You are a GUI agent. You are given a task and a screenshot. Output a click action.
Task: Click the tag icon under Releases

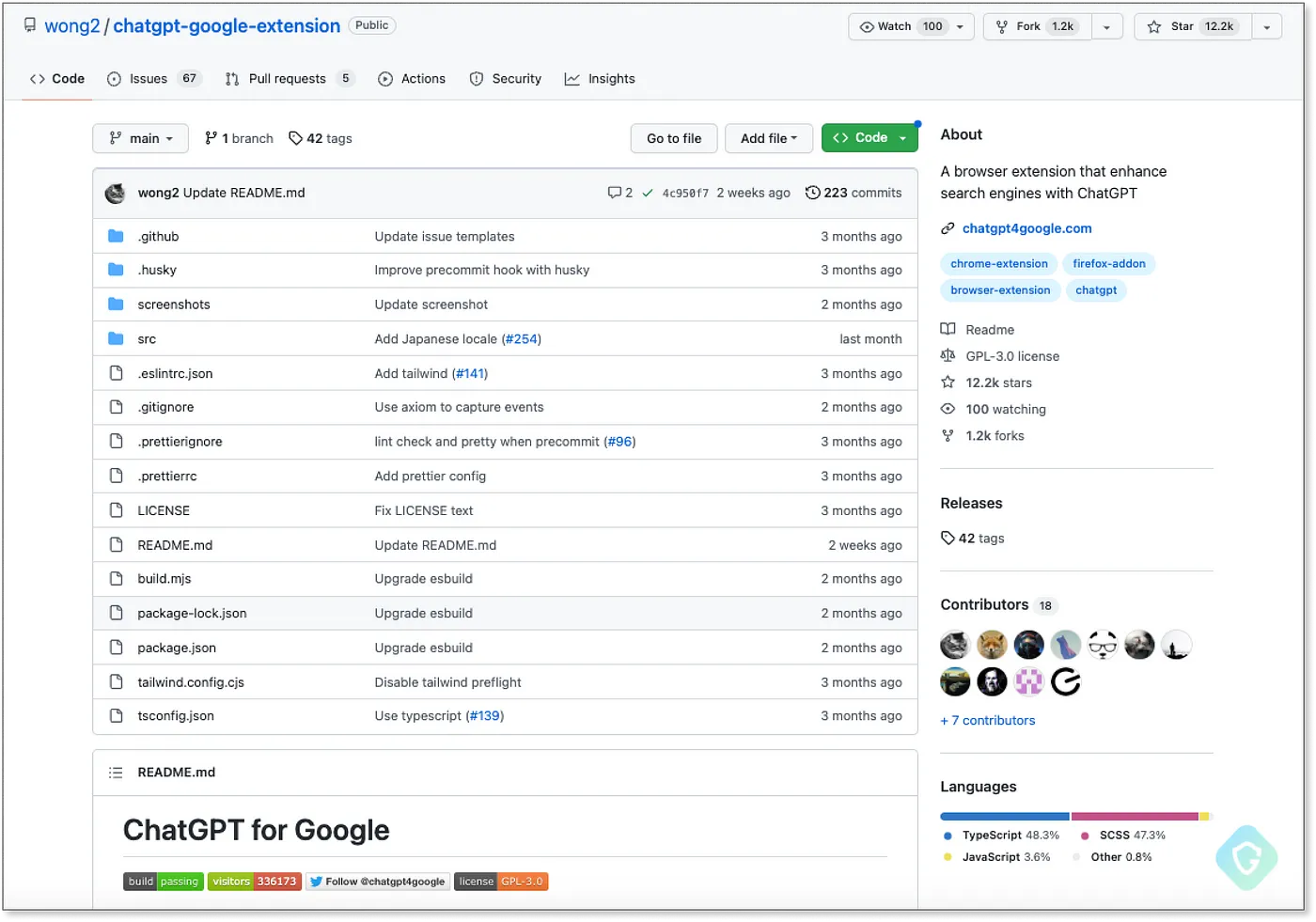948,539
